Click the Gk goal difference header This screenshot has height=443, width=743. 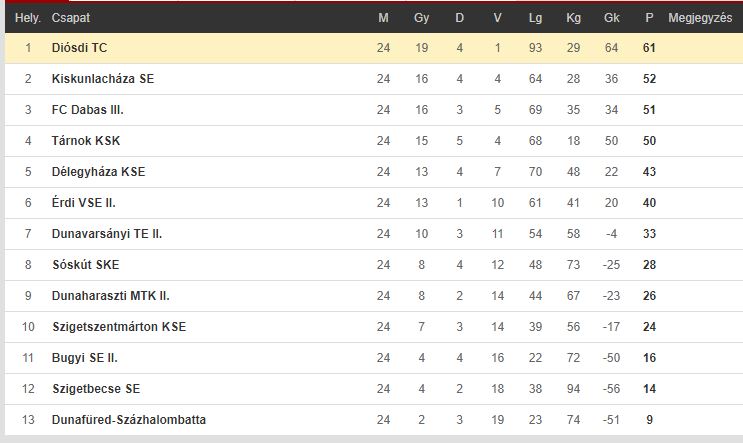click(x=611, y=18)
